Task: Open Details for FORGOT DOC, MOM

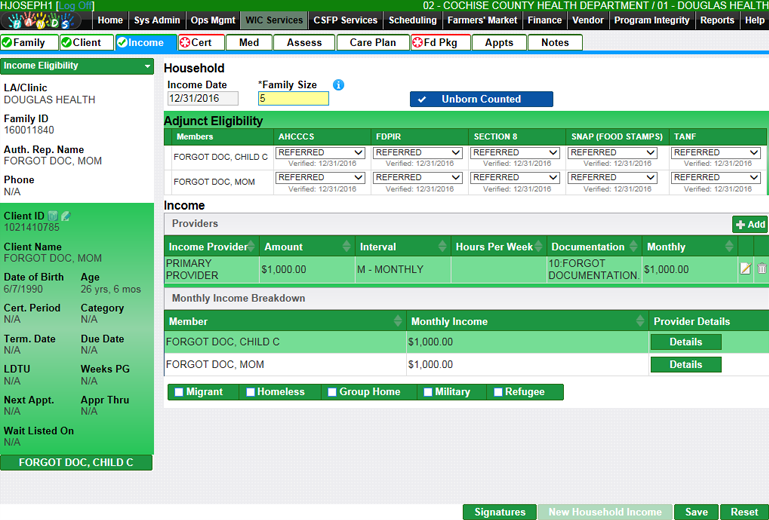Action: tap(685, 365)
